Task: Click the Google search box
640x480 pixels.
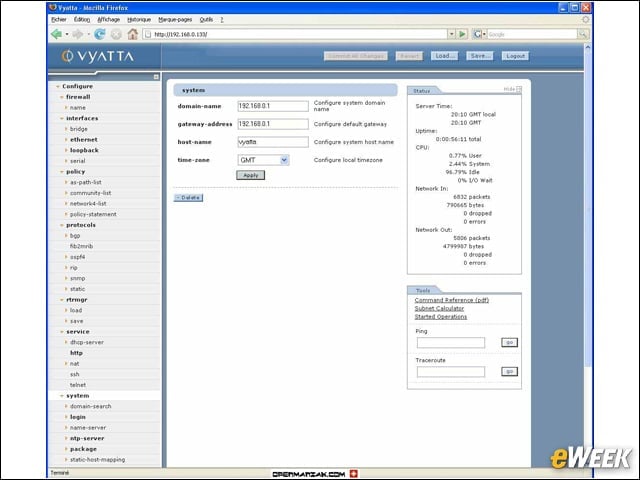Action: point(532,34)
